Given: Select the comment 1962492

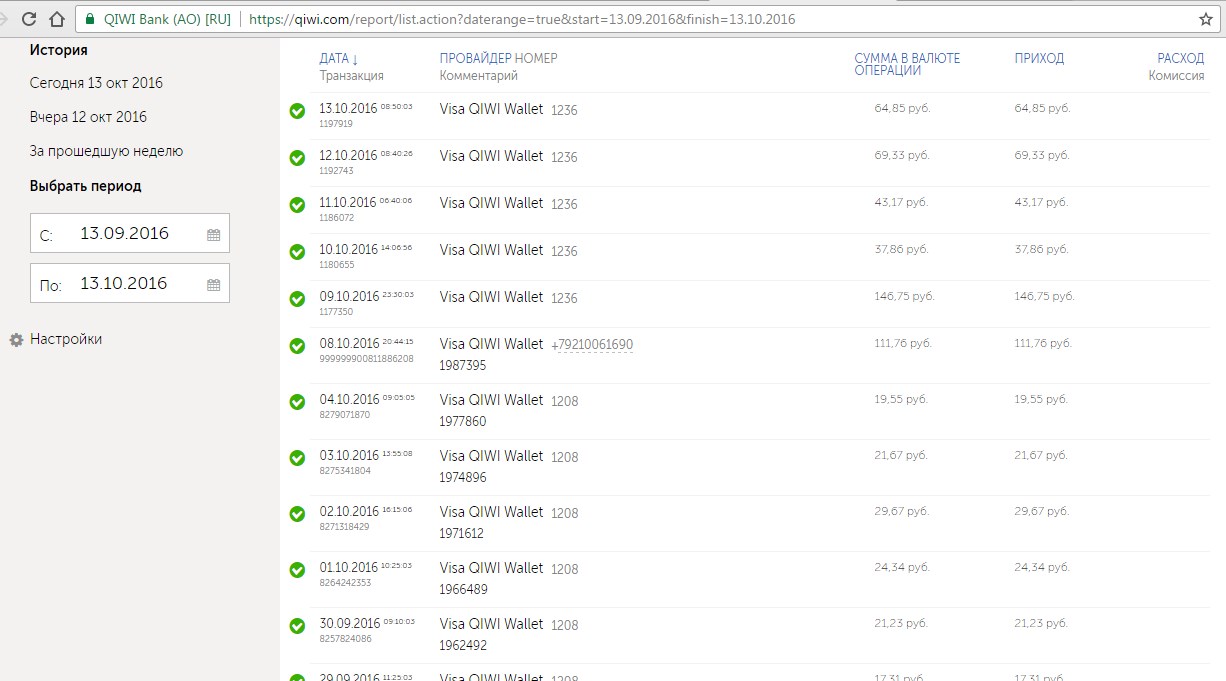Looking at the screenshot, I should (x=463, y=646).
